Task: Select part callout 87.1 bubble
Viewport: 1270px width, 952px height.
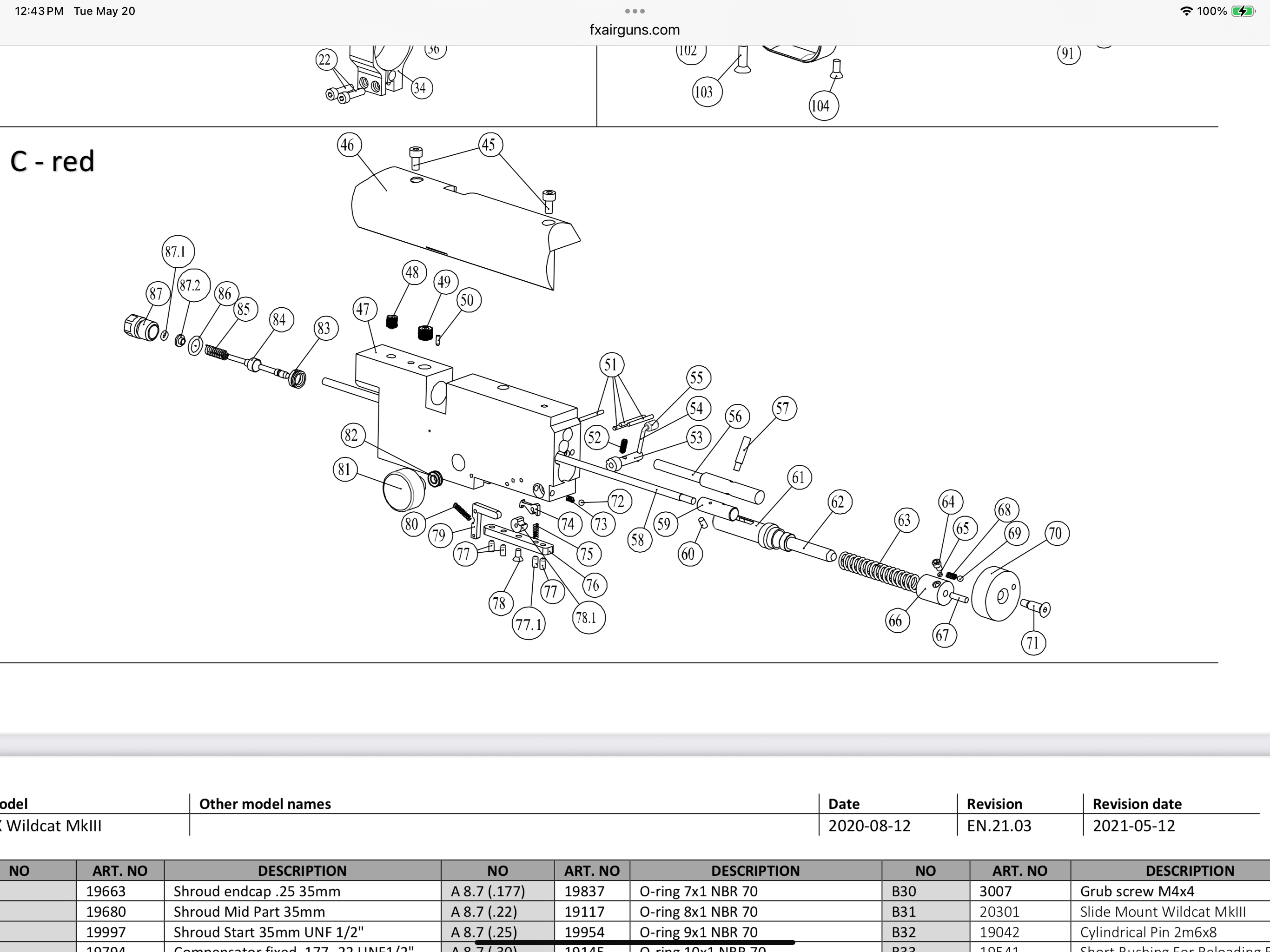Action: [x=178, y=251]
